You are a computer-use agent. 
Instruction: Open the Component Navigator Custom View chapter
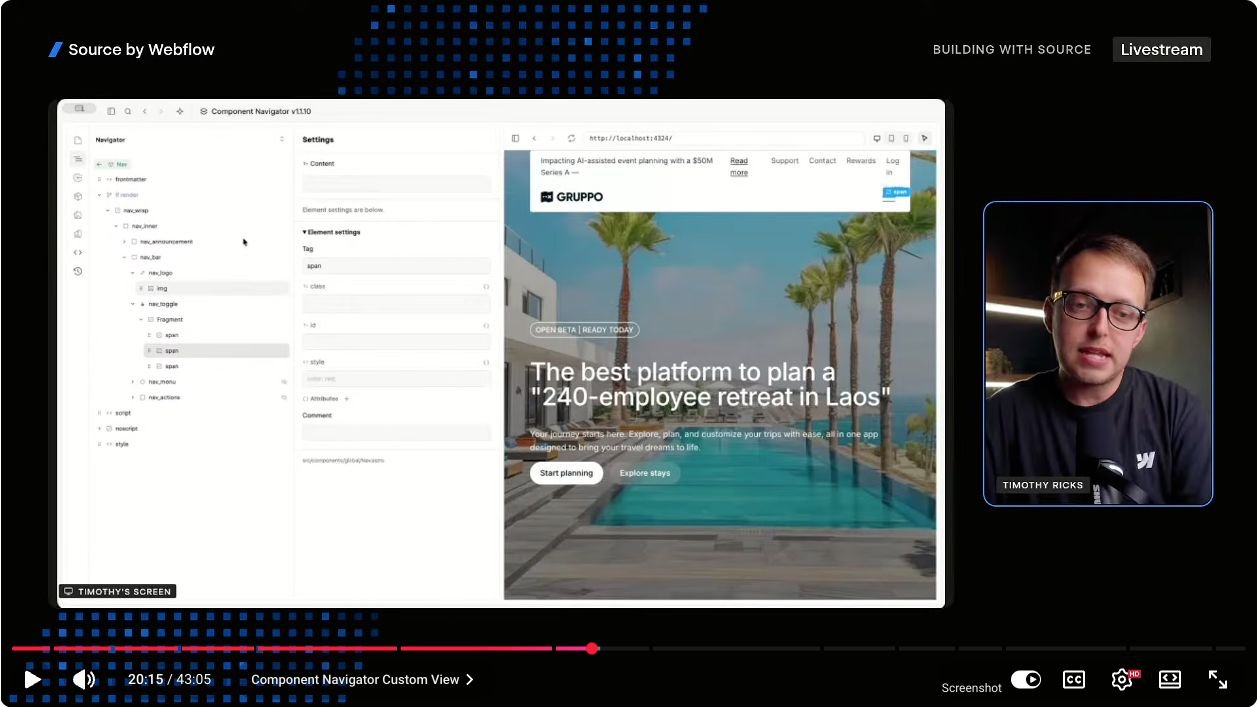(x=362, y=680)
